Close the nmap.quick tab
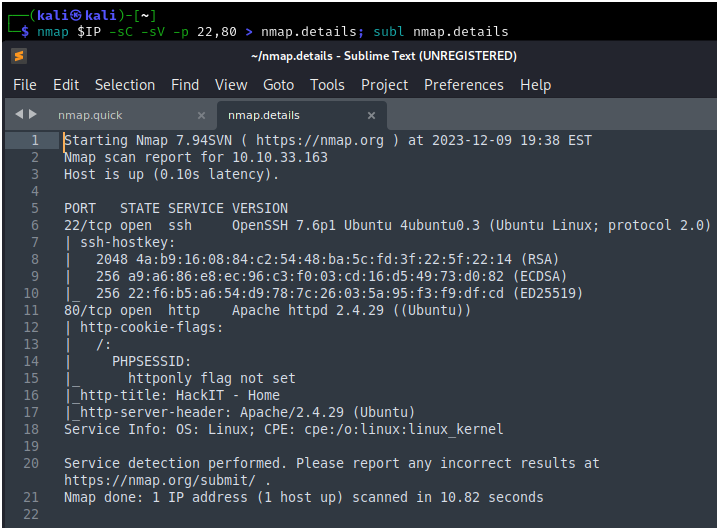The height and width of the screenshot is (530, 719). tap(201, 115)
